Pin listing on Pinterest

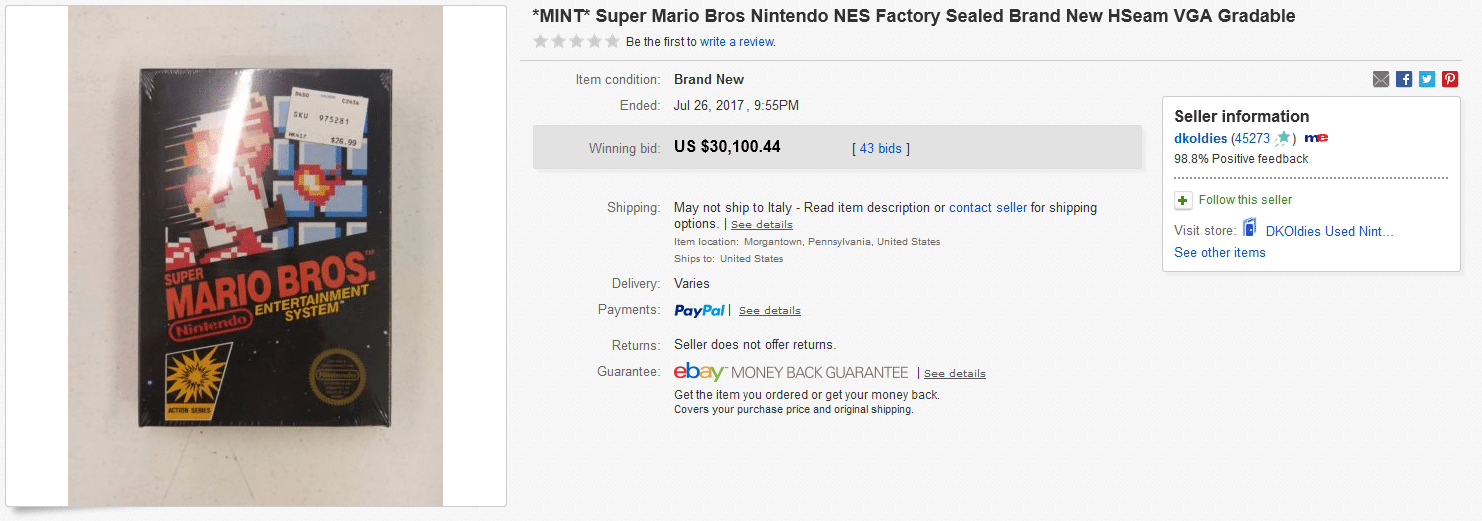tap(1450, 80)
